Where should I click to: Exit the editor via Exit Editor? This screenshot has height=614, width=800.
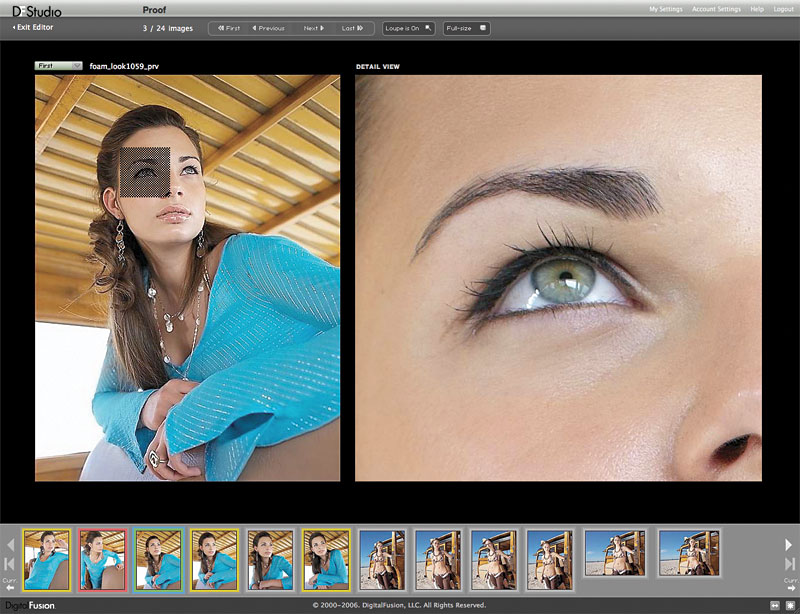pyautogui.click(x=33, y=27)
